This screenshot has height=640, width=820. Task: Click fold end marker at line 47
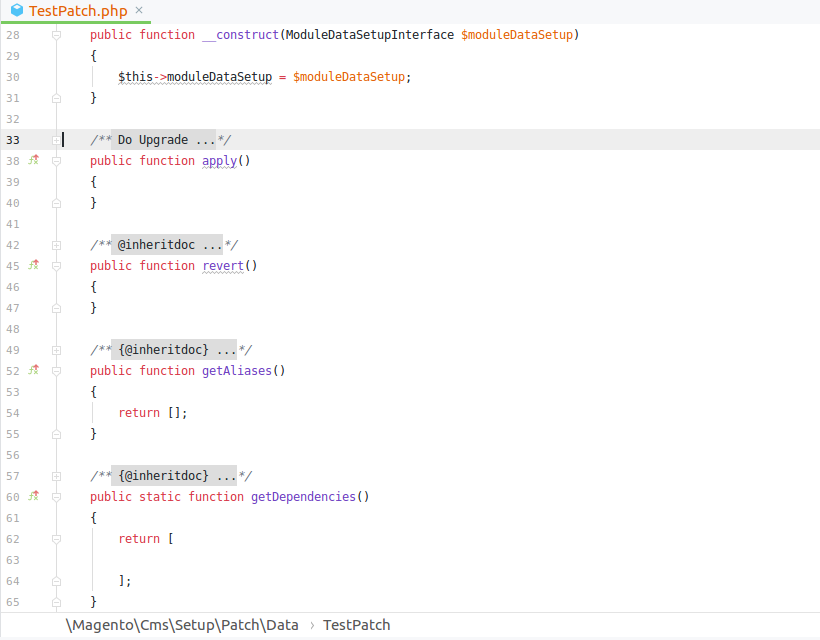pos(56,308)
